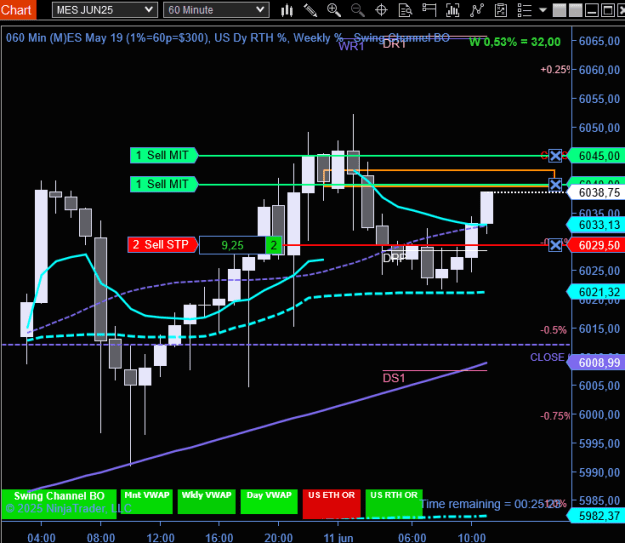Click the zoom out magnifier
Screen dimensions: 625x543
click(358, 10)
